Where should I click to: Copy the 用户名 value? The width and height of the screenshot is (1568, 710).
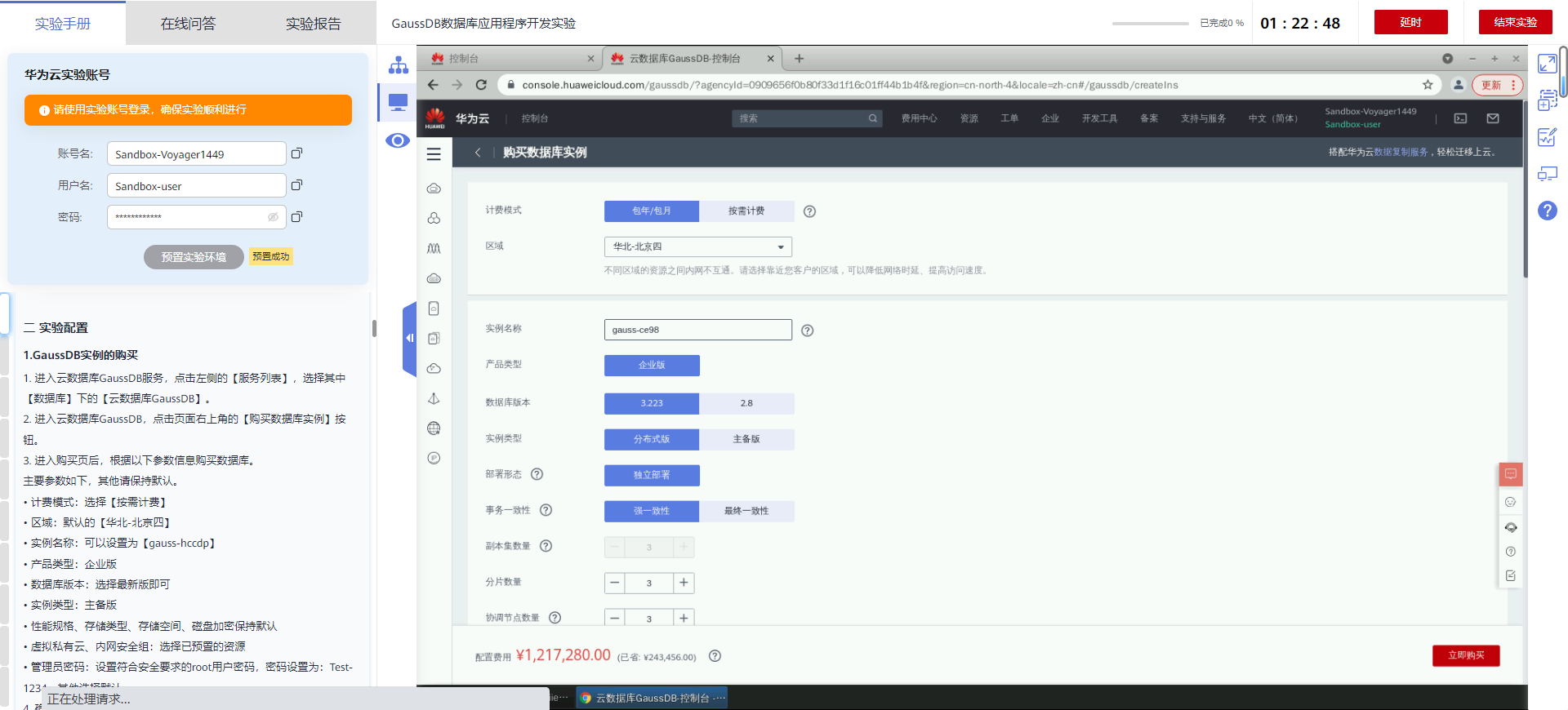coord(297,185)
